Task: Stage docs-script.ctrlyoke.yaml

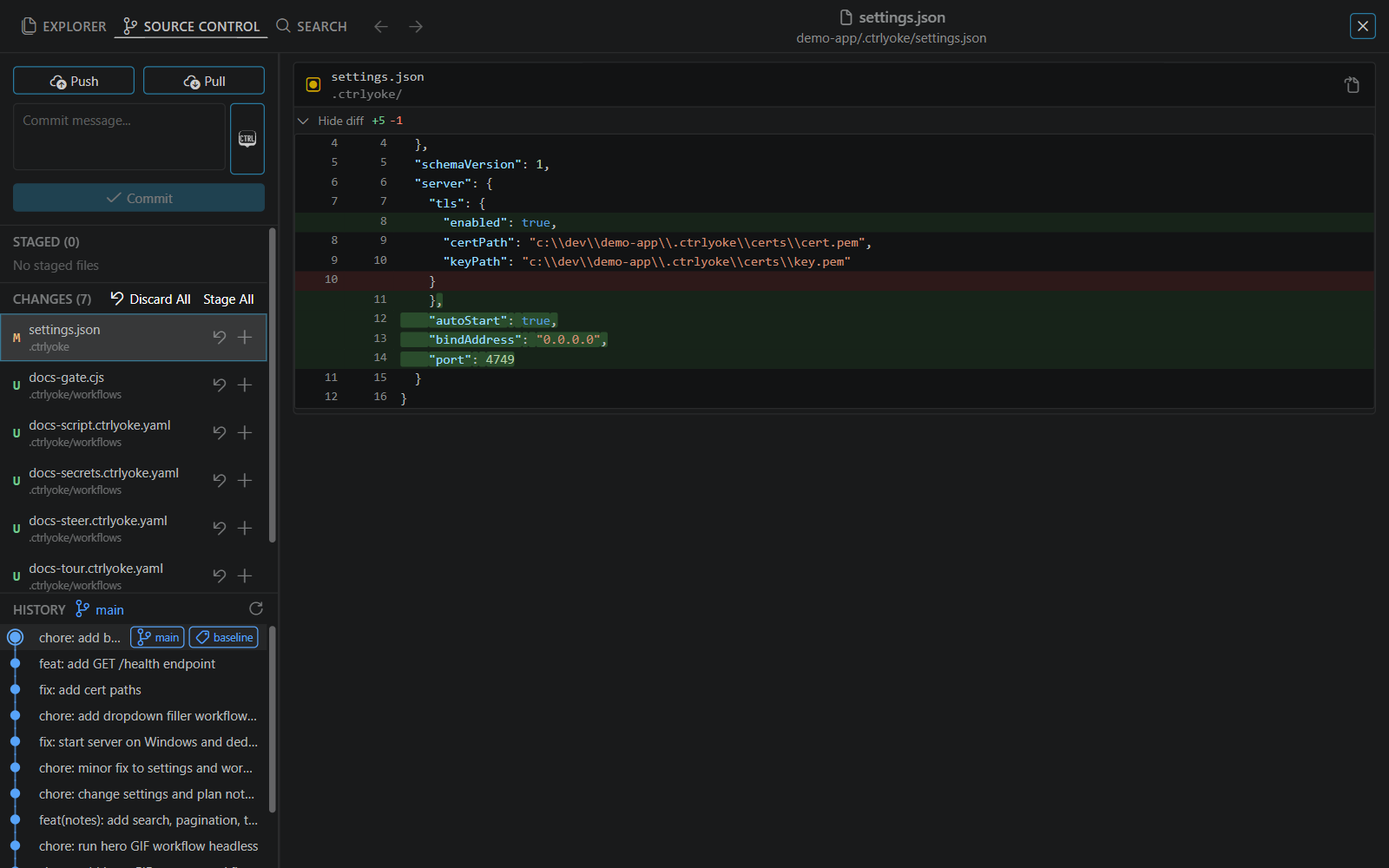Action: (x=245, y=432)
